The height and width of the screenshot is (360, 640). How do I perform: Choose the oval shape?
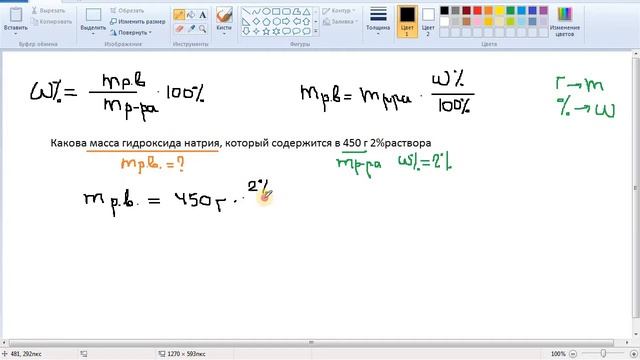[266, 11]
